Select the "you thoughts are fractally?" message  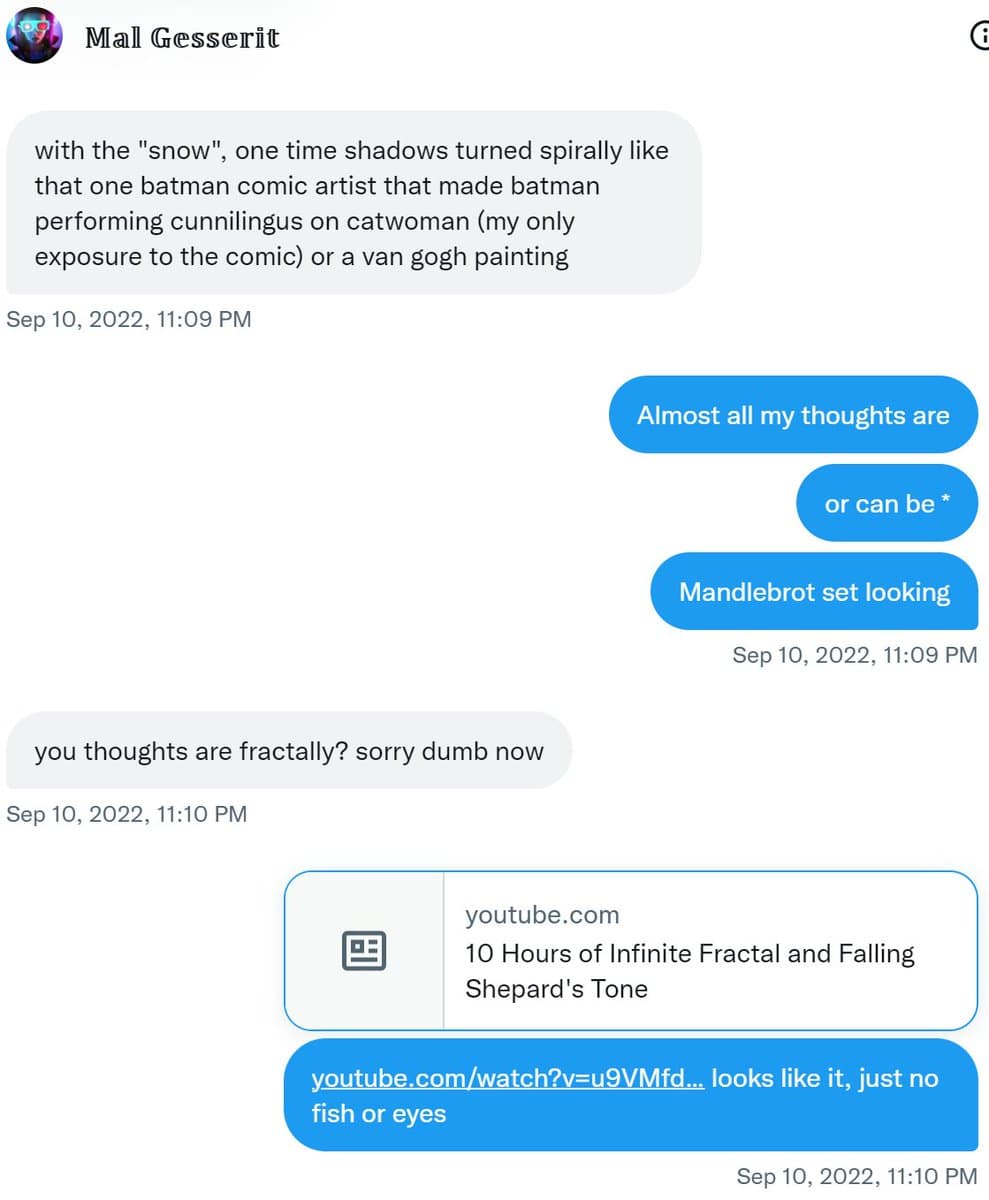click(289, 751)
